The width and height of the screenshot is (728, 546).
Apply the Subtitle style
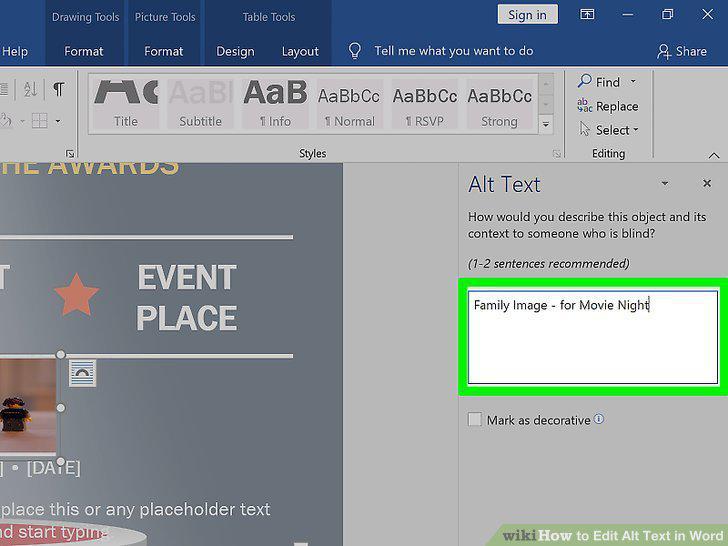[201, 104]
